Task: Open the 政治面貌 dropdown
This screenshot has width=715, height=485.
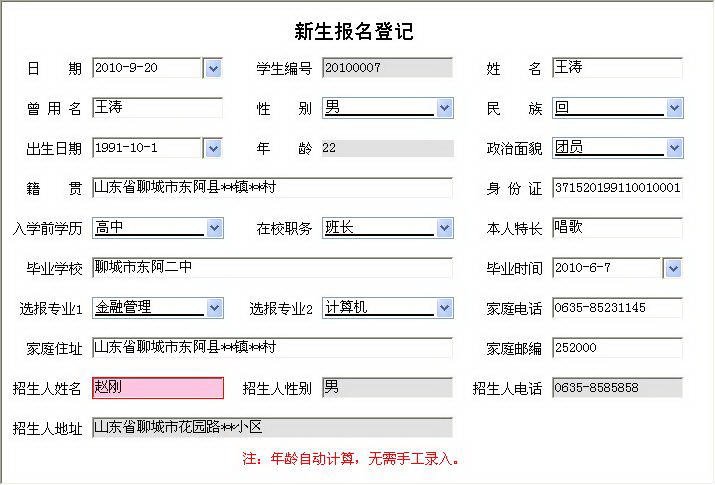Action: [675, 148]
